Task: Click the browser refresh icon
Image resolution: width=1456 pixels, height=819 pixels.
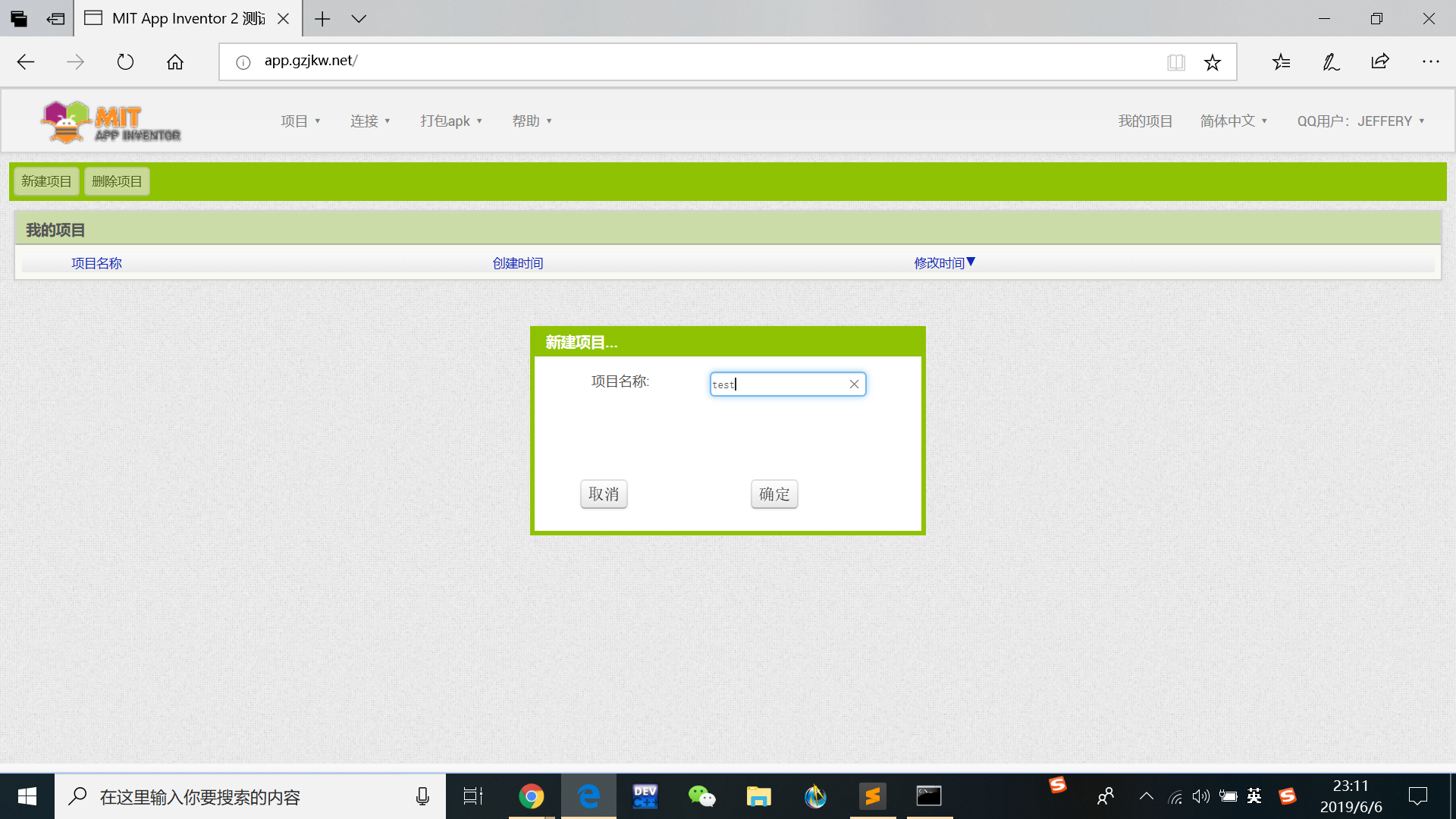Action: 125,61
